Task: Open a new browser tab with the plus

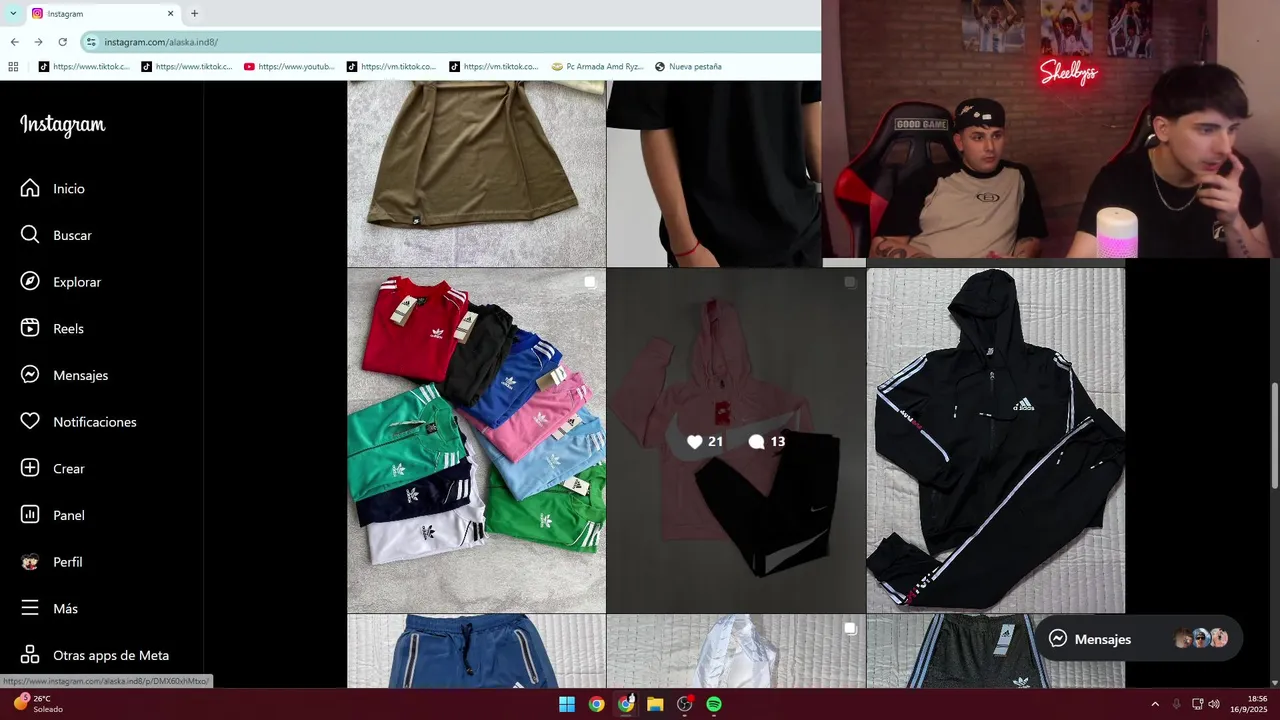Action: click(x=194, y=14)
